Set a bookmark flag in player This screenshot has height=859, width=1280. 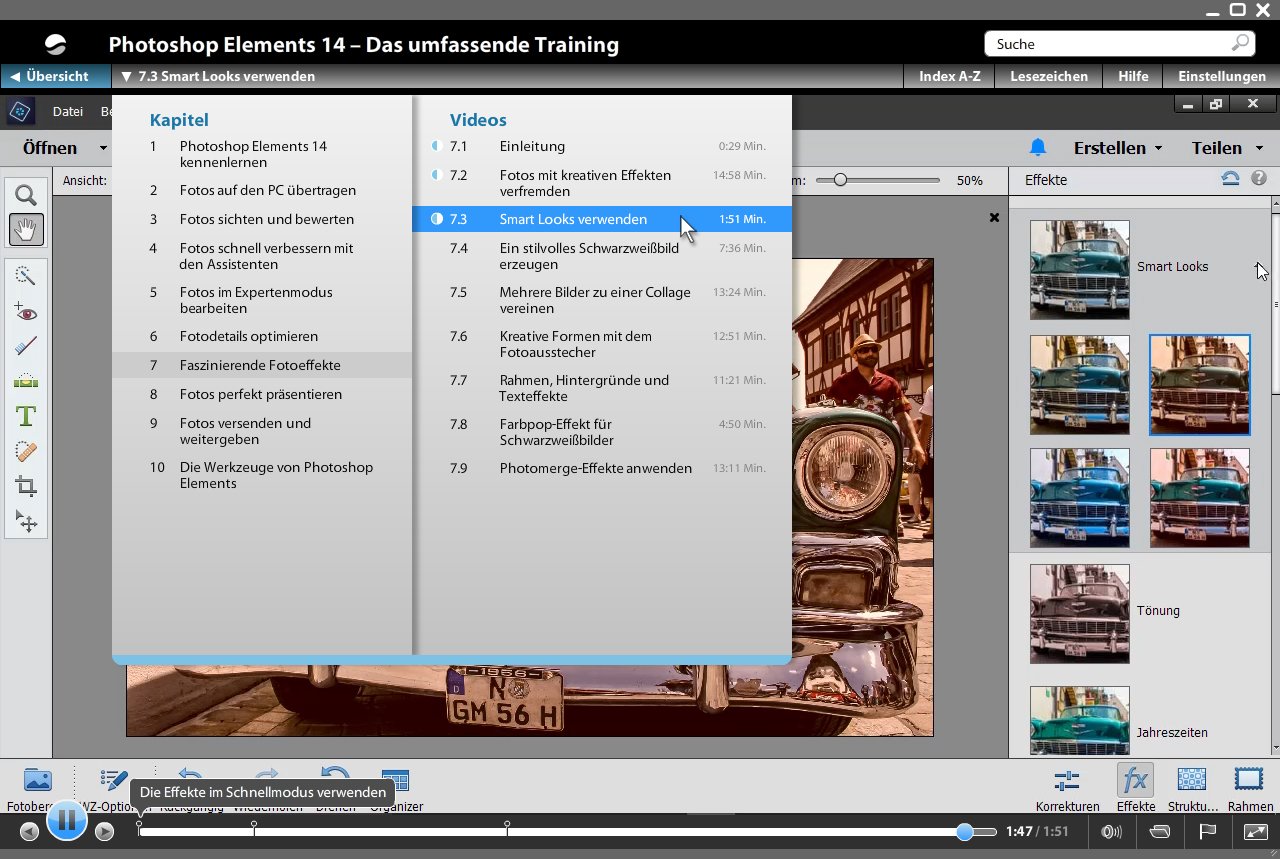point(1207,831)
